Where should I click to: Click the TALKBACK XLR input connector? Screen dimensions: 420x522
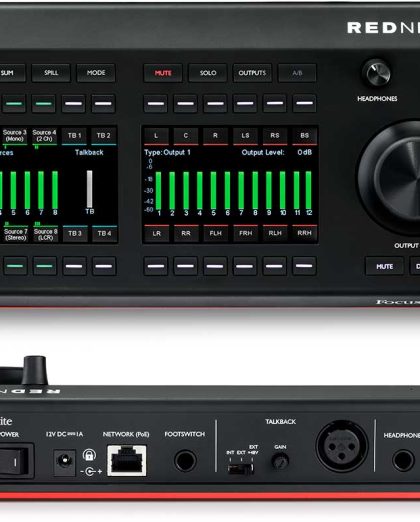(x=342, y=445)
